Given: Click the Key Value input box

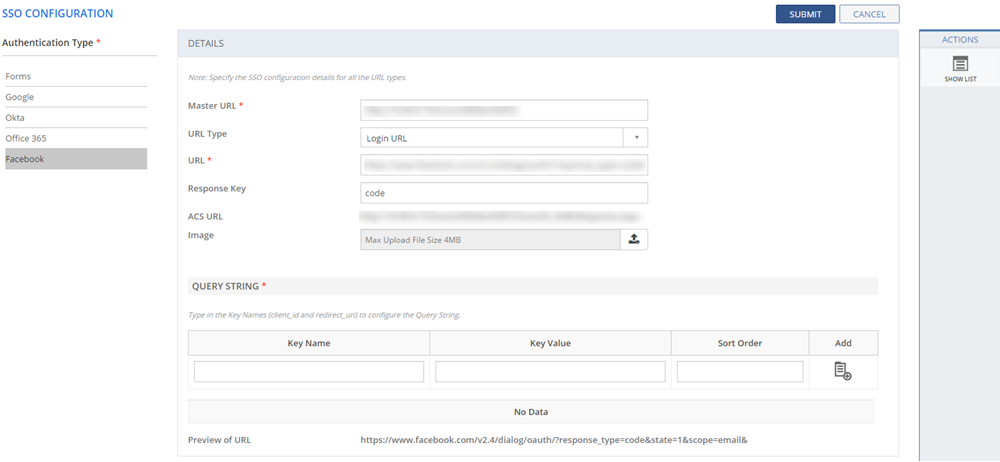Looking at the screenshot, I should (x=550, y=372).
